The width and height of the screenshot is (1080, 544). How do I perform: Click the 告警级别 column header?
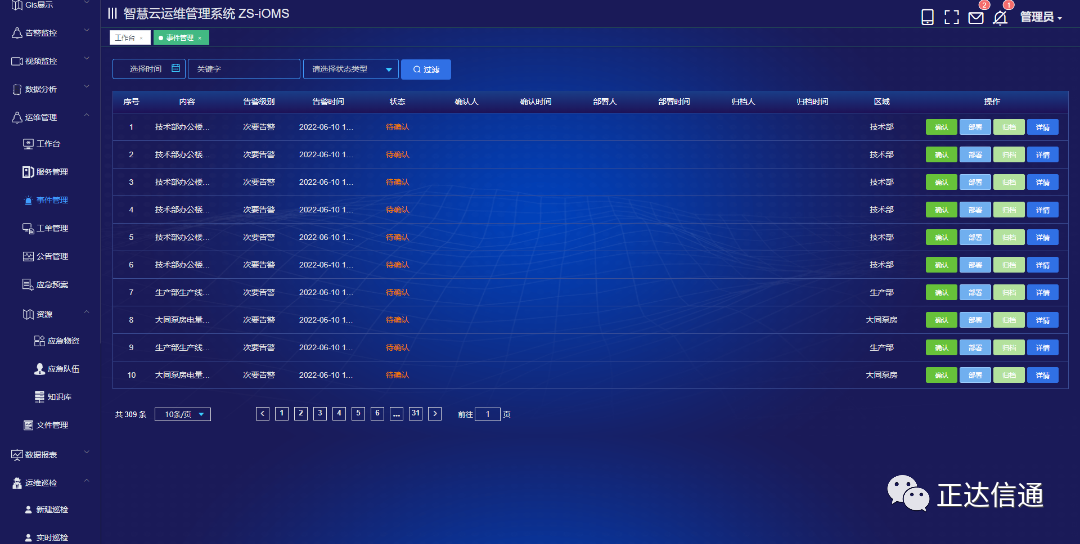pyautogui.click(x=259, y=102)
